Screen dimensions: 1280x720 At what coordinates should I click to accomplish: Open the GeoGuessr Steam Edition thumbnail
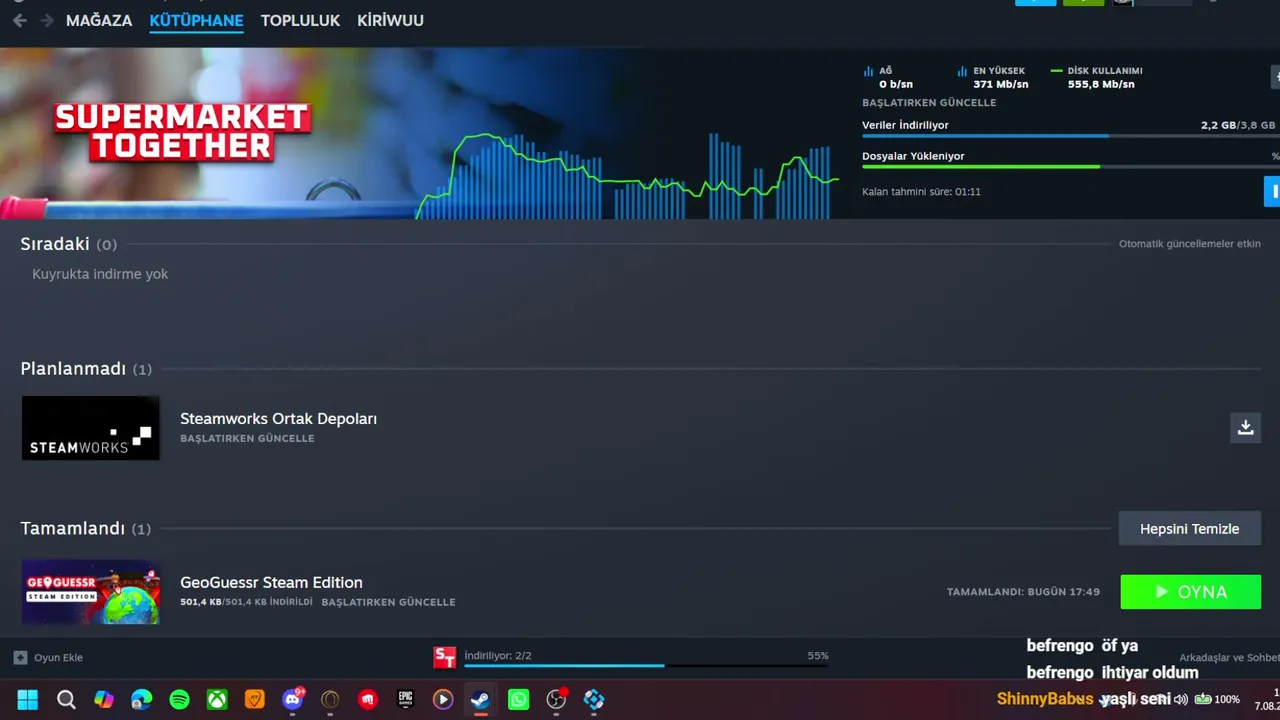tap(91, 591)
